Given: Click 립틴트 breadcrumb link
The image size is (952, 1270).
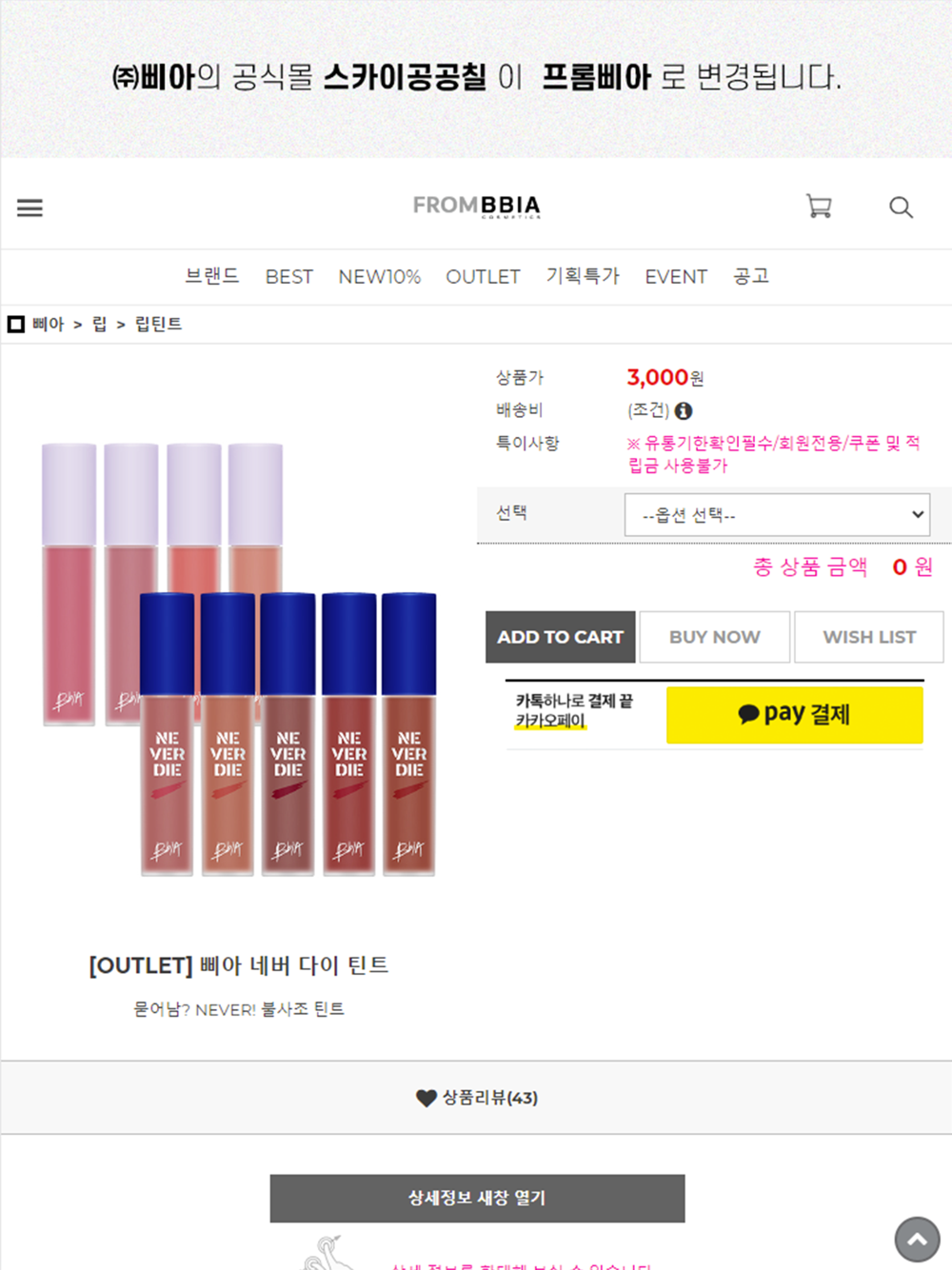Looking at the screenshot, I should click(x=158, y=324).
